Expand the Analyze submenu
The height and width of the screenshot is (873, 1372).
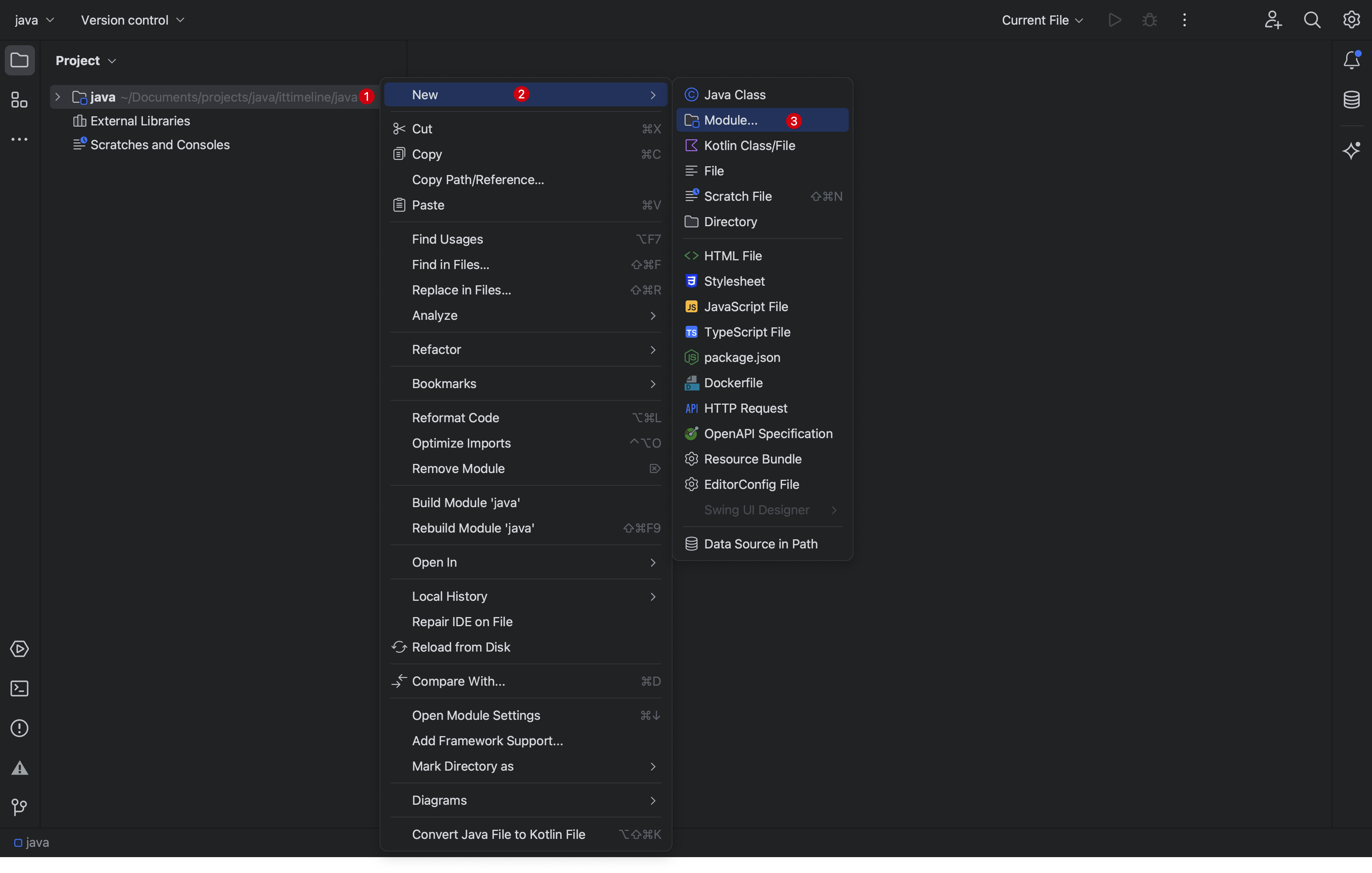click(525, 315)
